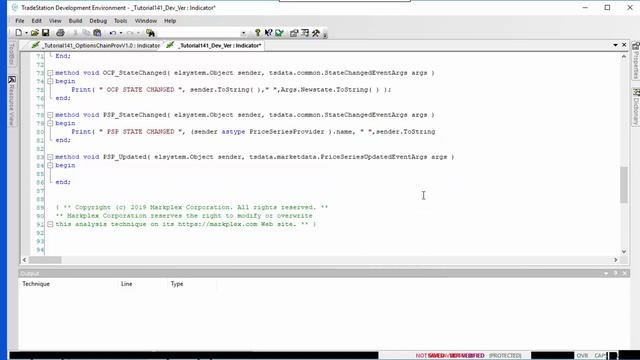Open the Resource View side panel
Image resolution: width=640 pixels, height=360 pixels.
pos(12,100)
